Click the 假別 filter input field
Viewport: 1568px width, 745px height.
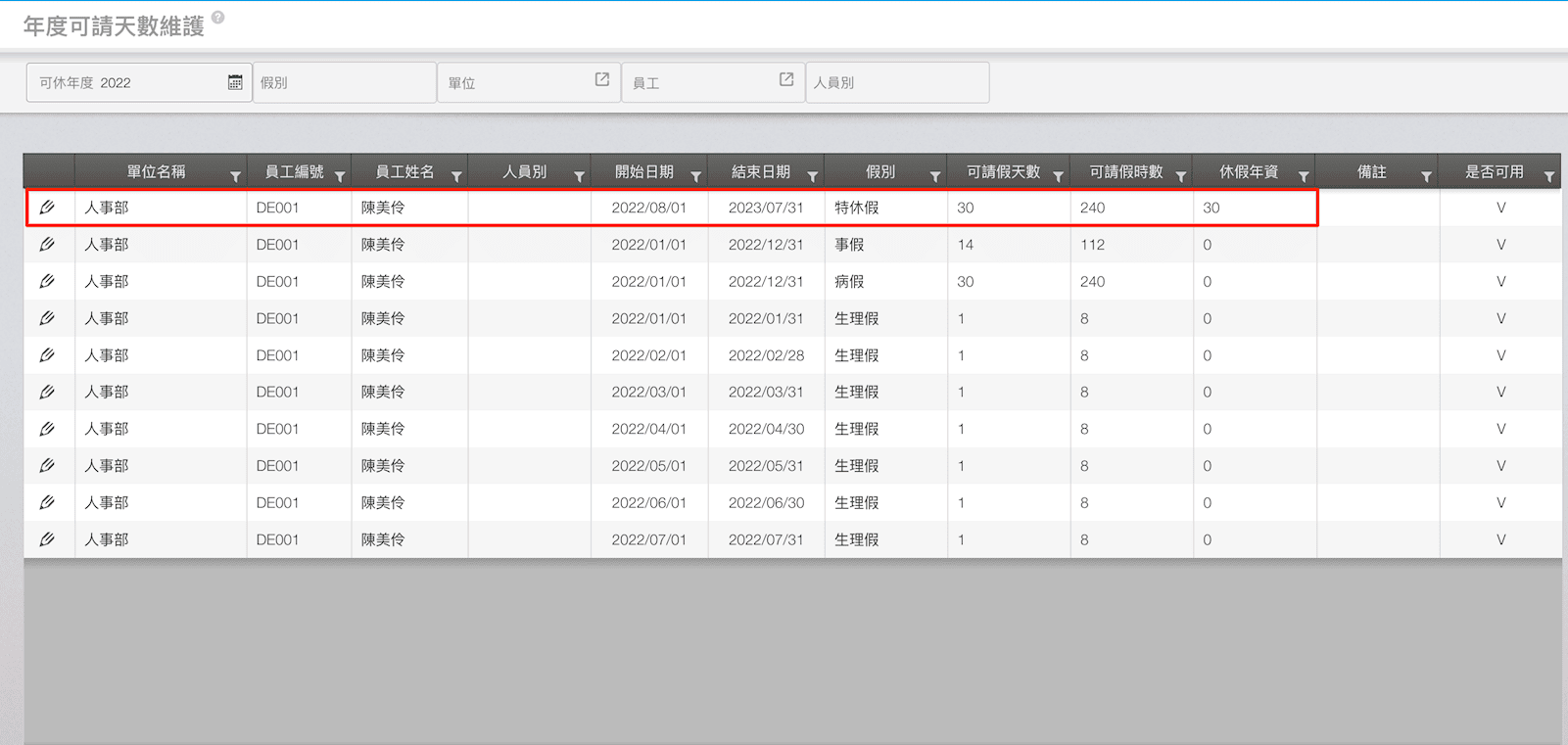pos(344,83)
